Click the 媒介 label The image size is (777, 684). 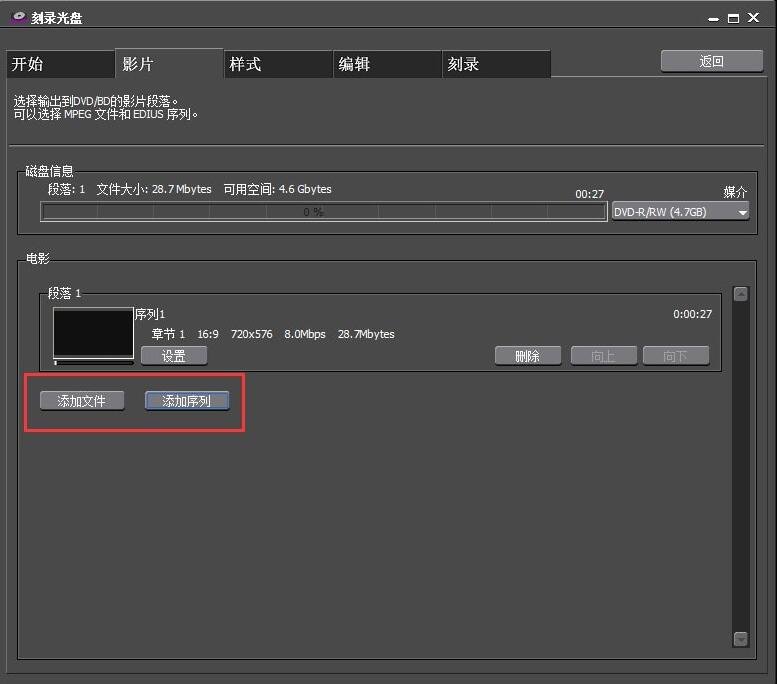[735, 192]
